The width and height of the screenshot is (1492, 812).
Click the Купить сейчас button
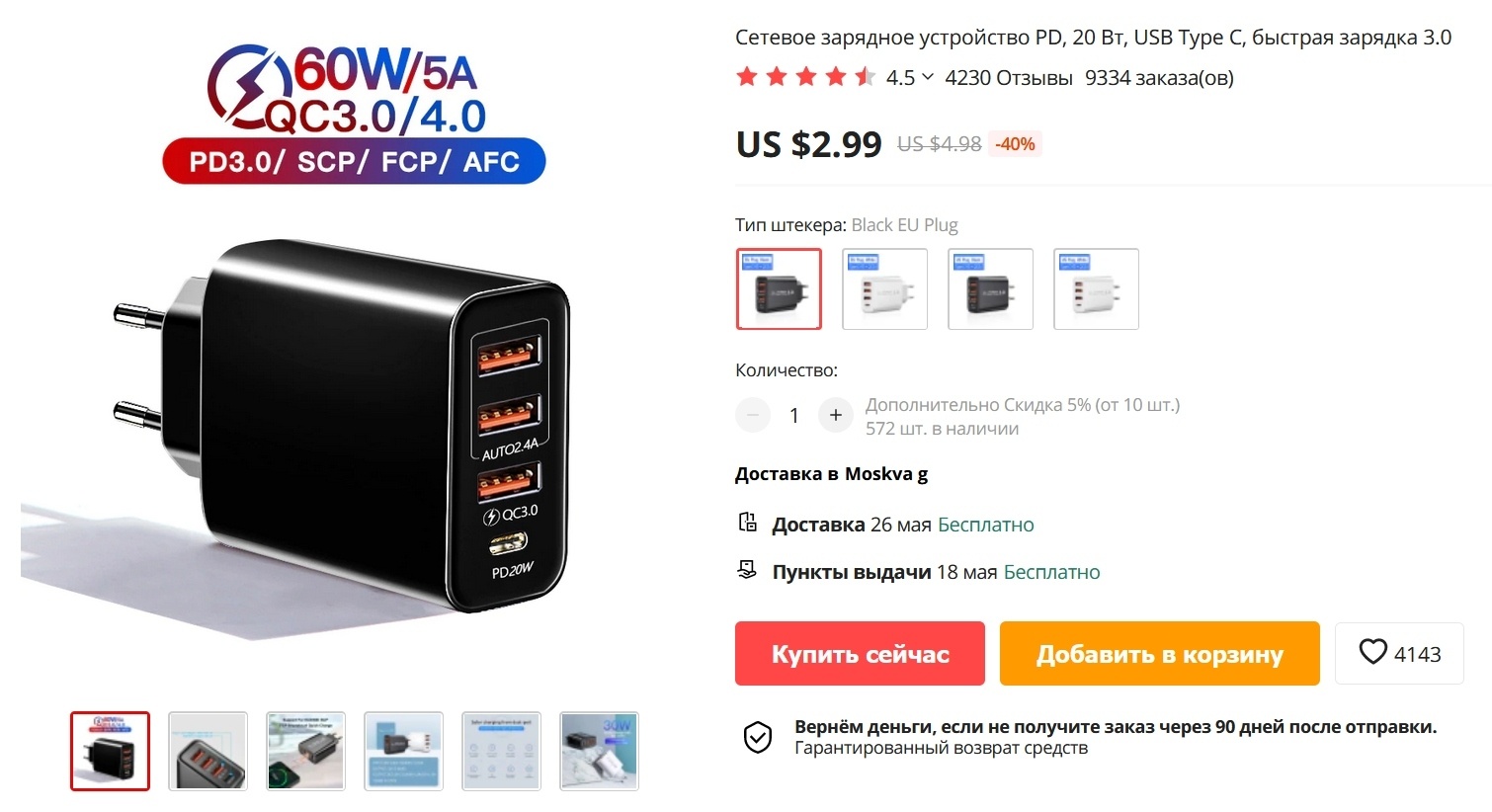[x=860, y=654]
